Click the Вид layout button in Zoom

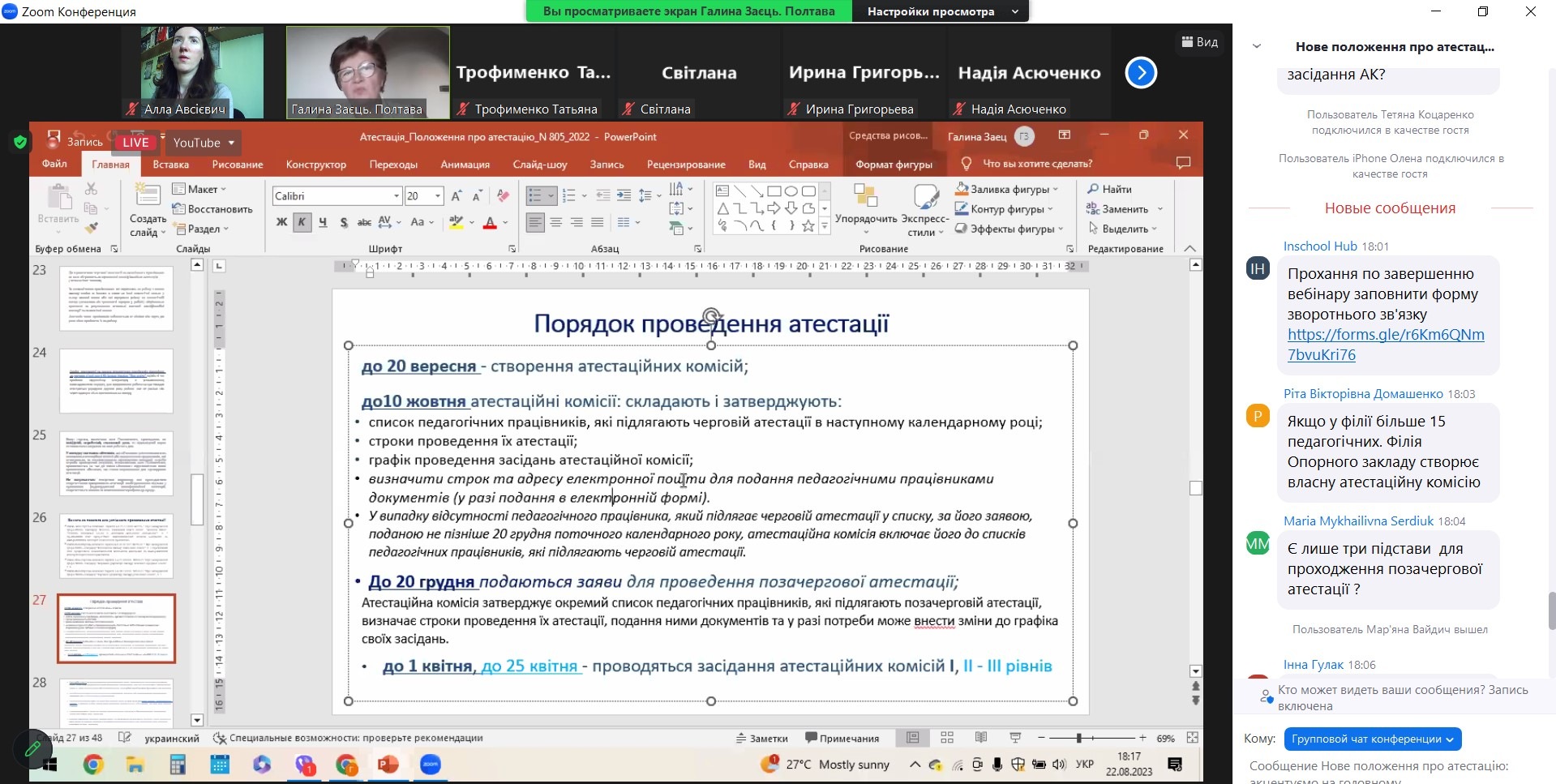click(1200, 42)
